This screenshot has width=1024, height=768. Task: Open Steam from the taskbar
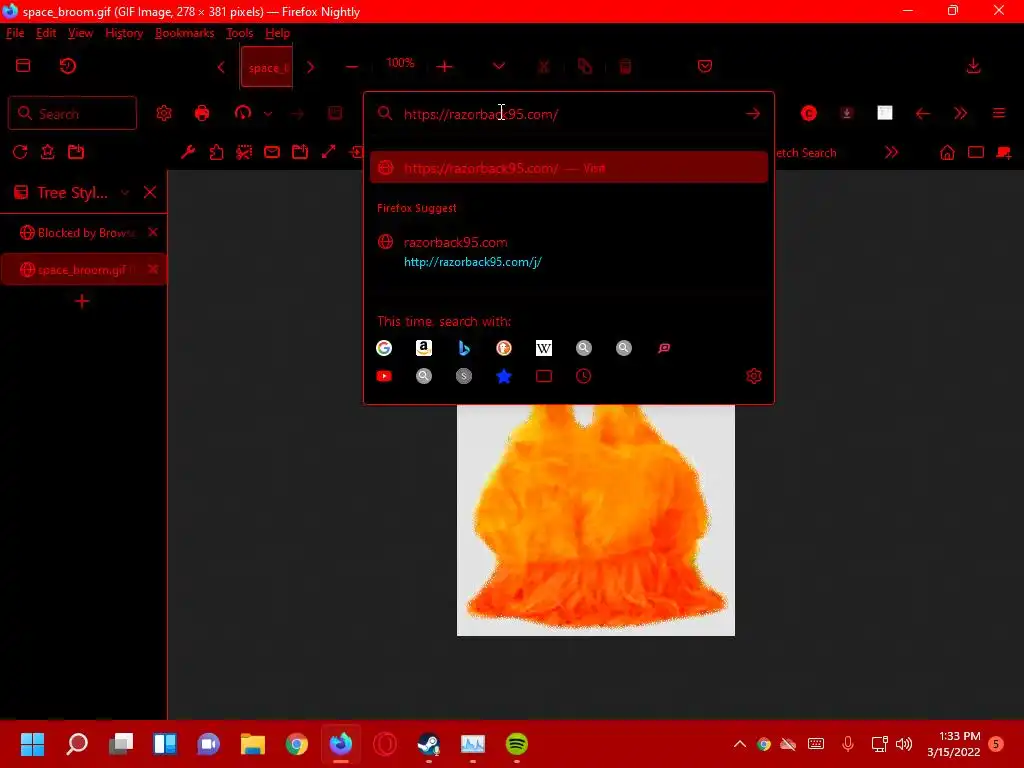click(x=428, y=744)
